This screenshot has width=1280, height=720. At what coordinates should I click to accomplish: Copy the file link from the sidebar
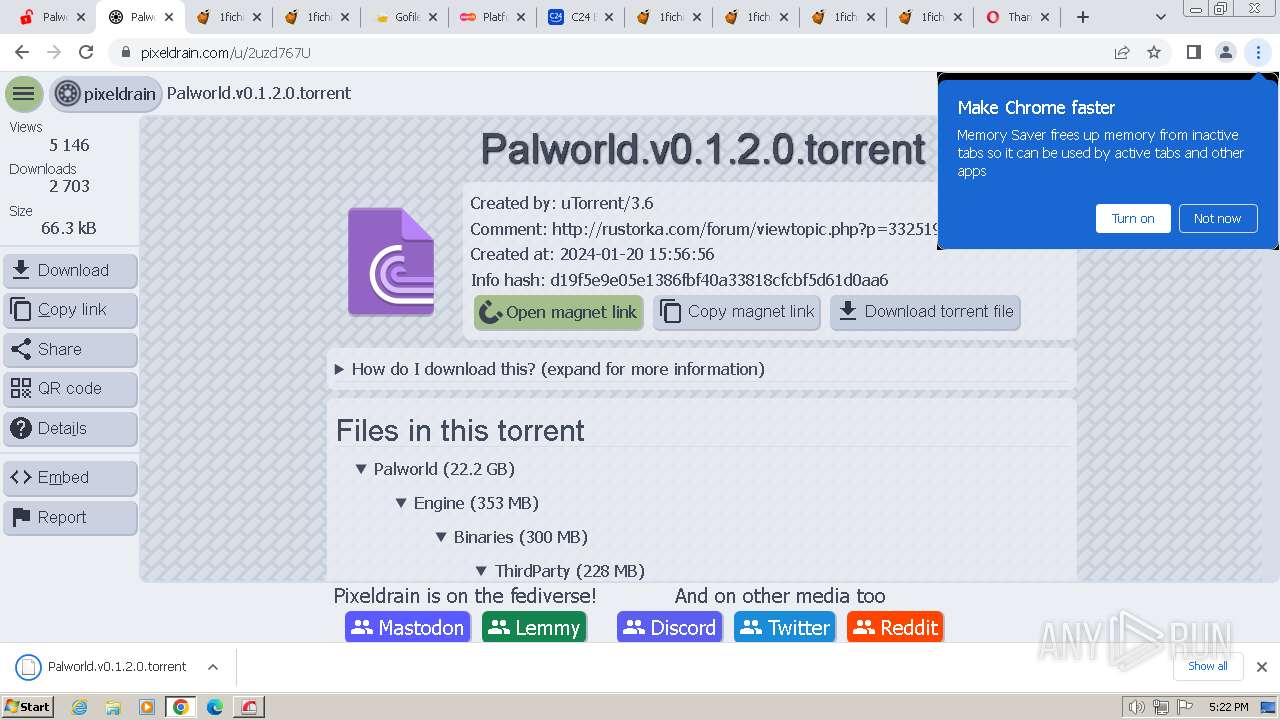click(70, 310)
